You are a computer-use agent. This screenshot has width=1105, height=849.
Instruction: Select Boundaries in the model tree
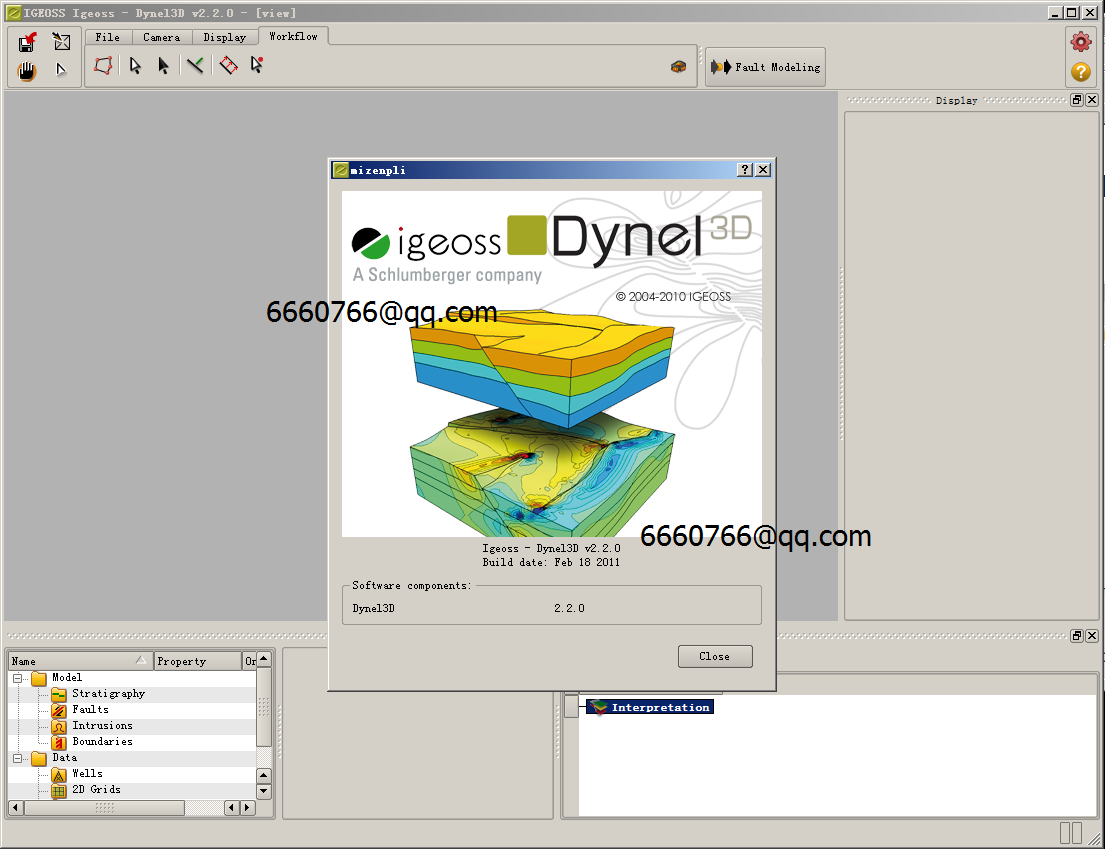pos(102,742)
